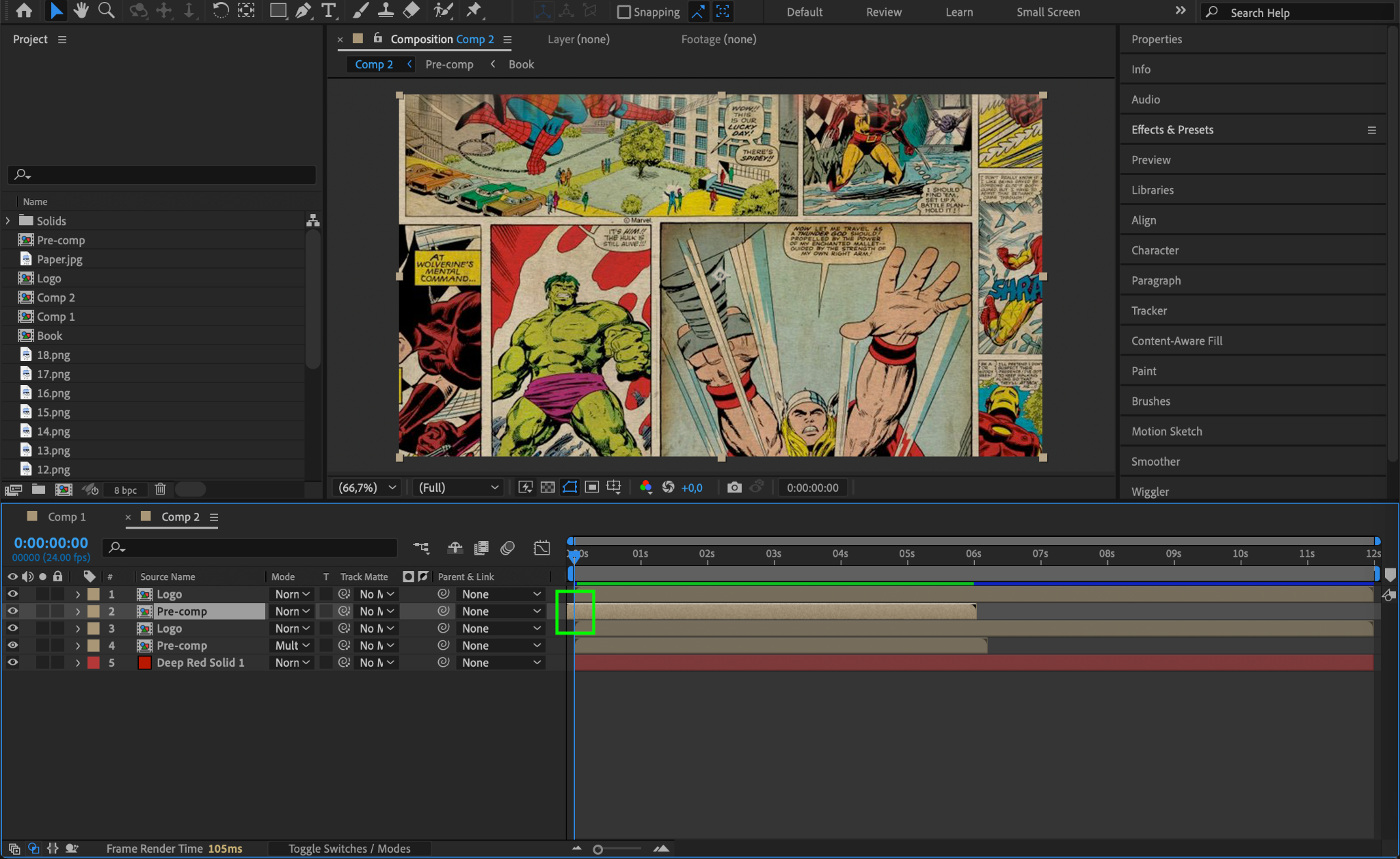The width and height of the screenshot is (1400, 859).
Task: Click the red label swatch of layer 5
Action: (94, 662)
